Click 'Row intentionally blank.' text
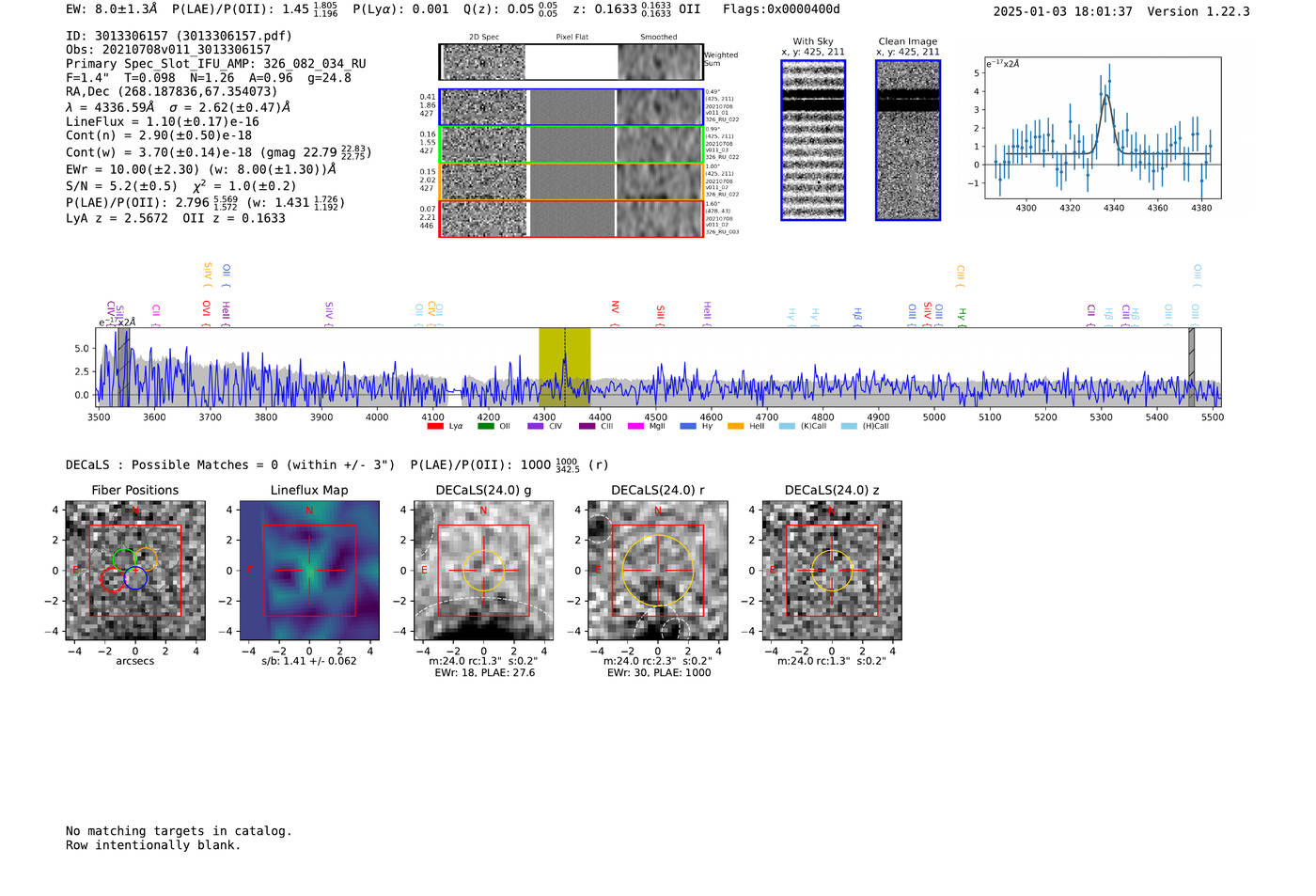This screenshot has height=896, width=1316. click(x=153, y=845)
